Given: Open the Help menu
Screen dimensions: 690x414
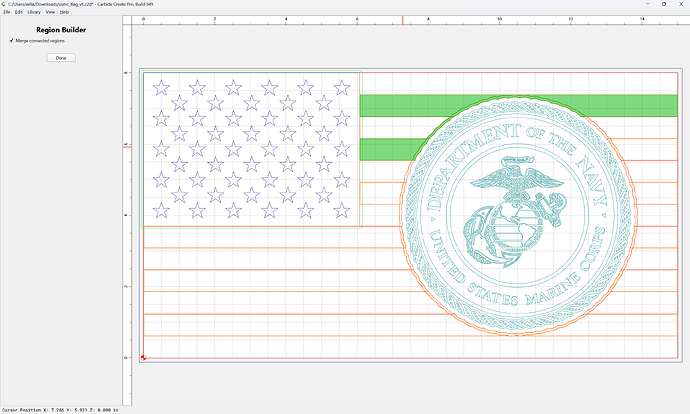Looking at the screenshot, I should point(64,12).
